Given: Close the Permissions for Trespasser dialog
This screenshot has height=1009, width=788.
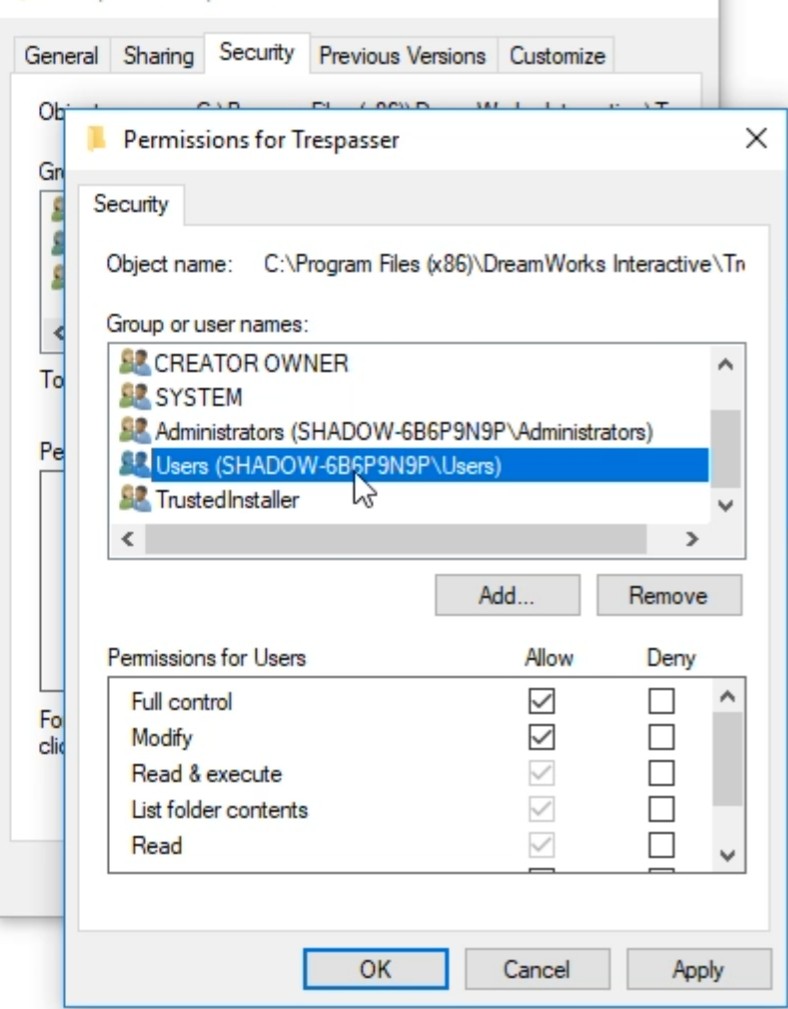Looking at the screenshot, I should (x=757, y=138).
